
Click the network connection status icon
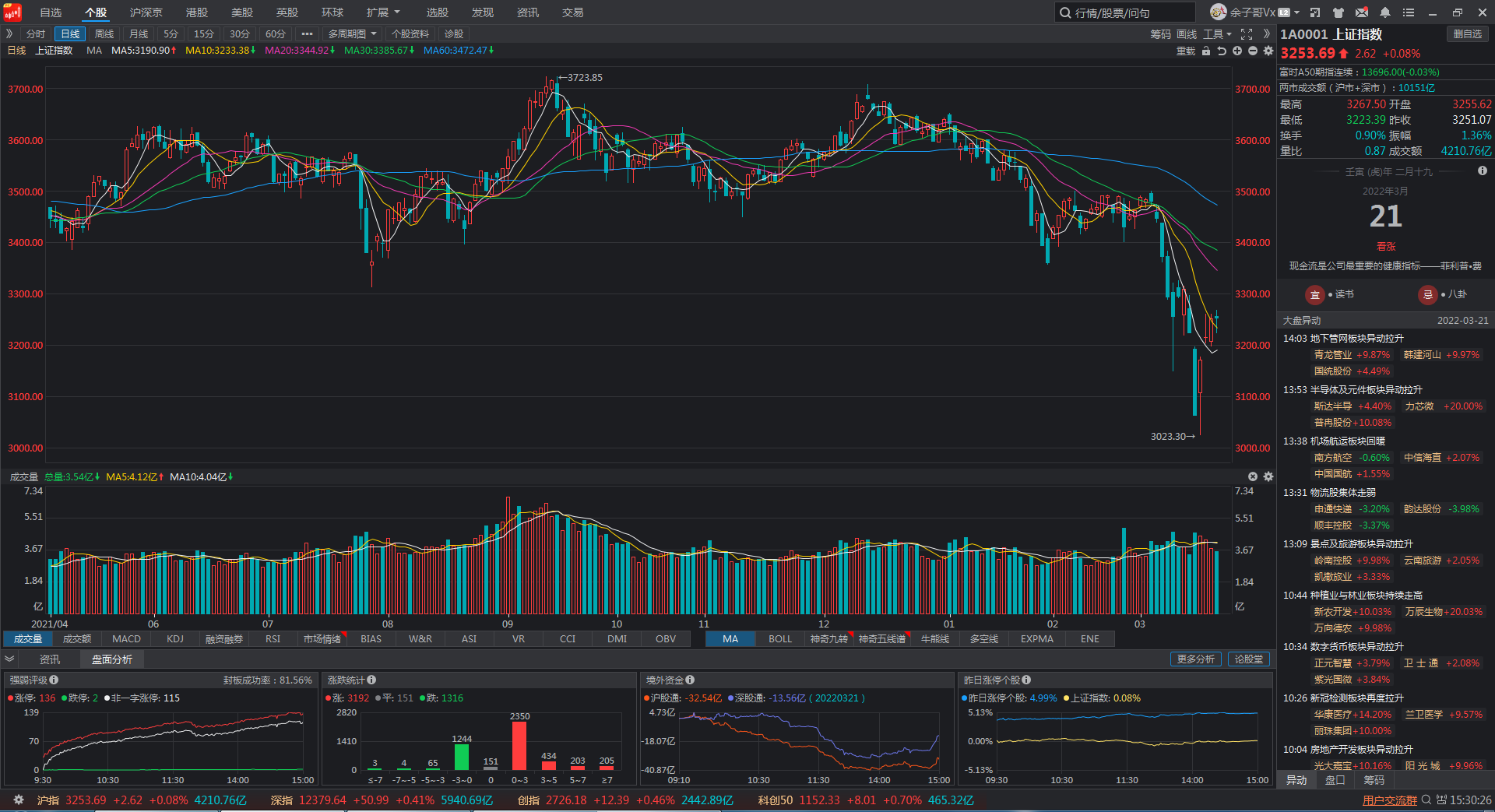point(1441,800)
